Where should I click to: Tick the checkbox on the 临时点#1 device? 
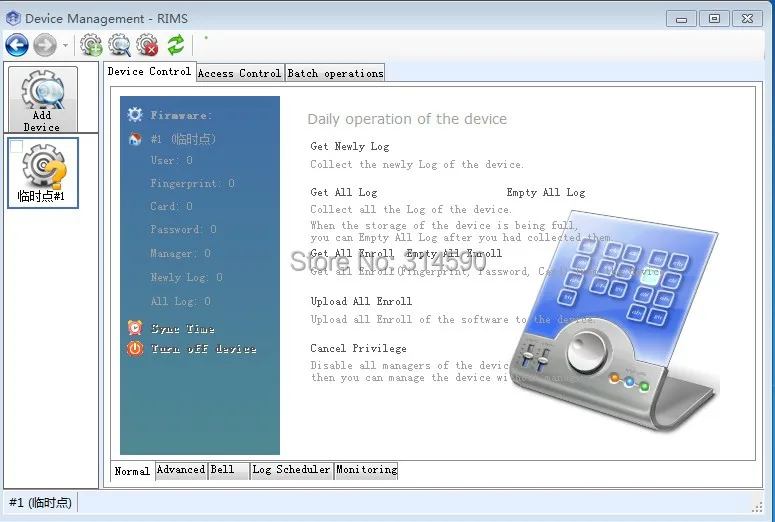point(16,146)
